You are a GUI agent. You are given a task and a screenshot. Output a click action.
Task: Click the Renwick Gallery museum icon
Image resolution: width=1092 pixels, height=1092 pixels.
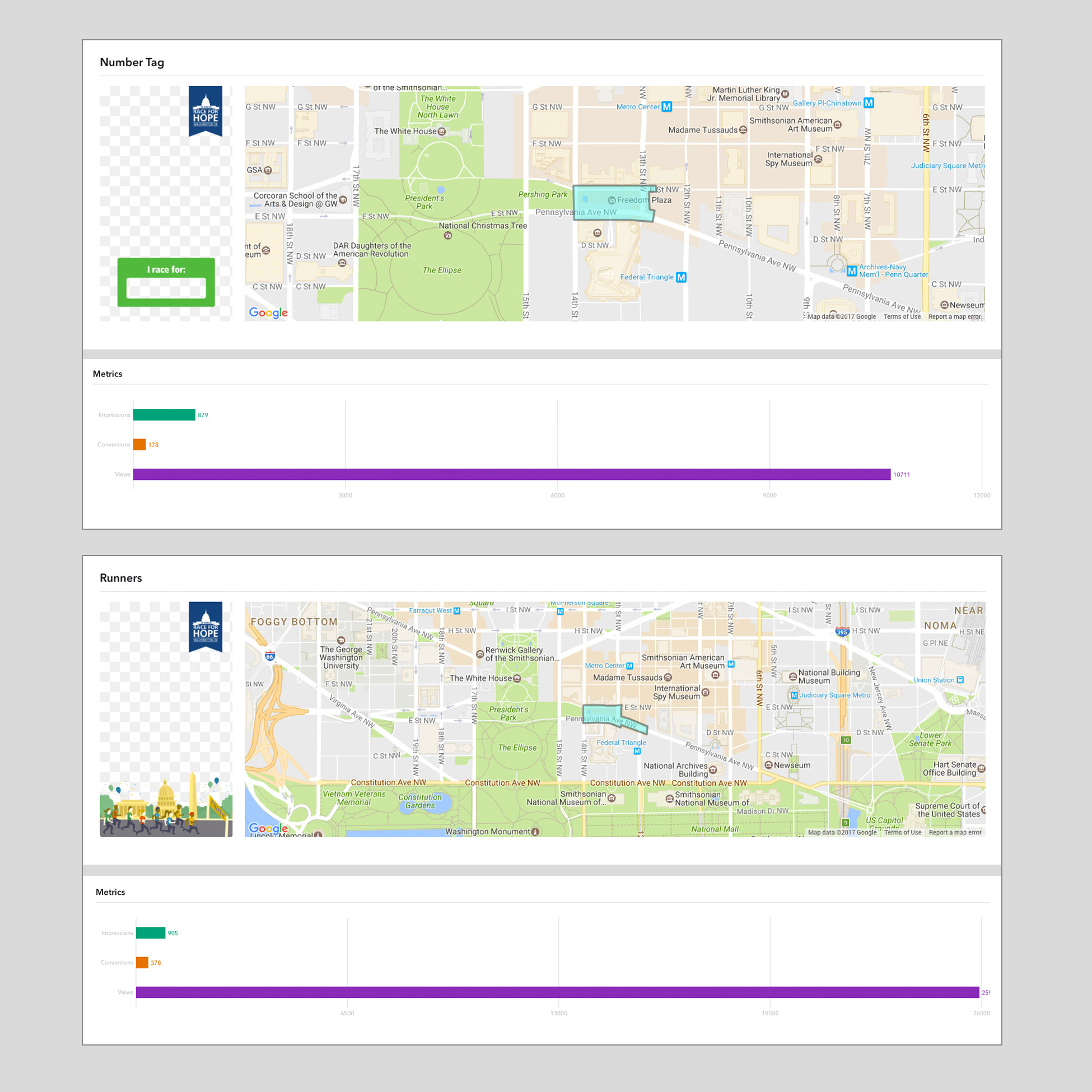pyautogui.click(x=480, y=654)
